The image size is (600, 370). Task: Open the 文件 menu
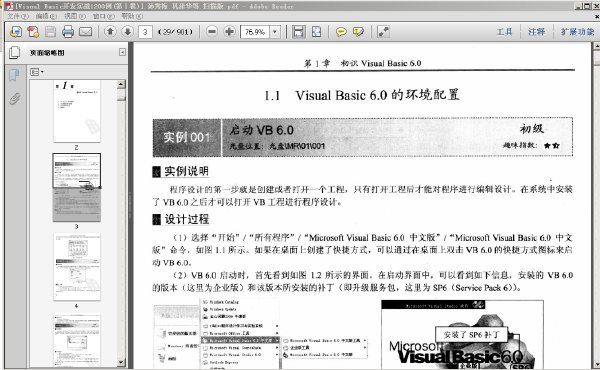[x=18, y=16]
